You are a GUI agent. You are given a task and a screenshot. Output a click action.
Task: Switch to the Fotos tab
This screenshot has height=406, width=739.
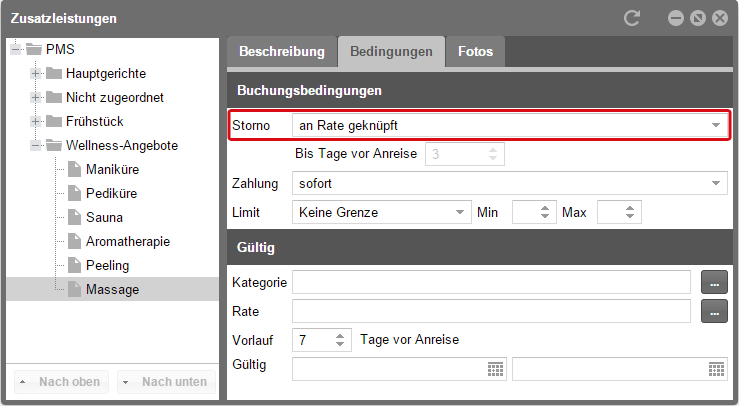[476, 51]
